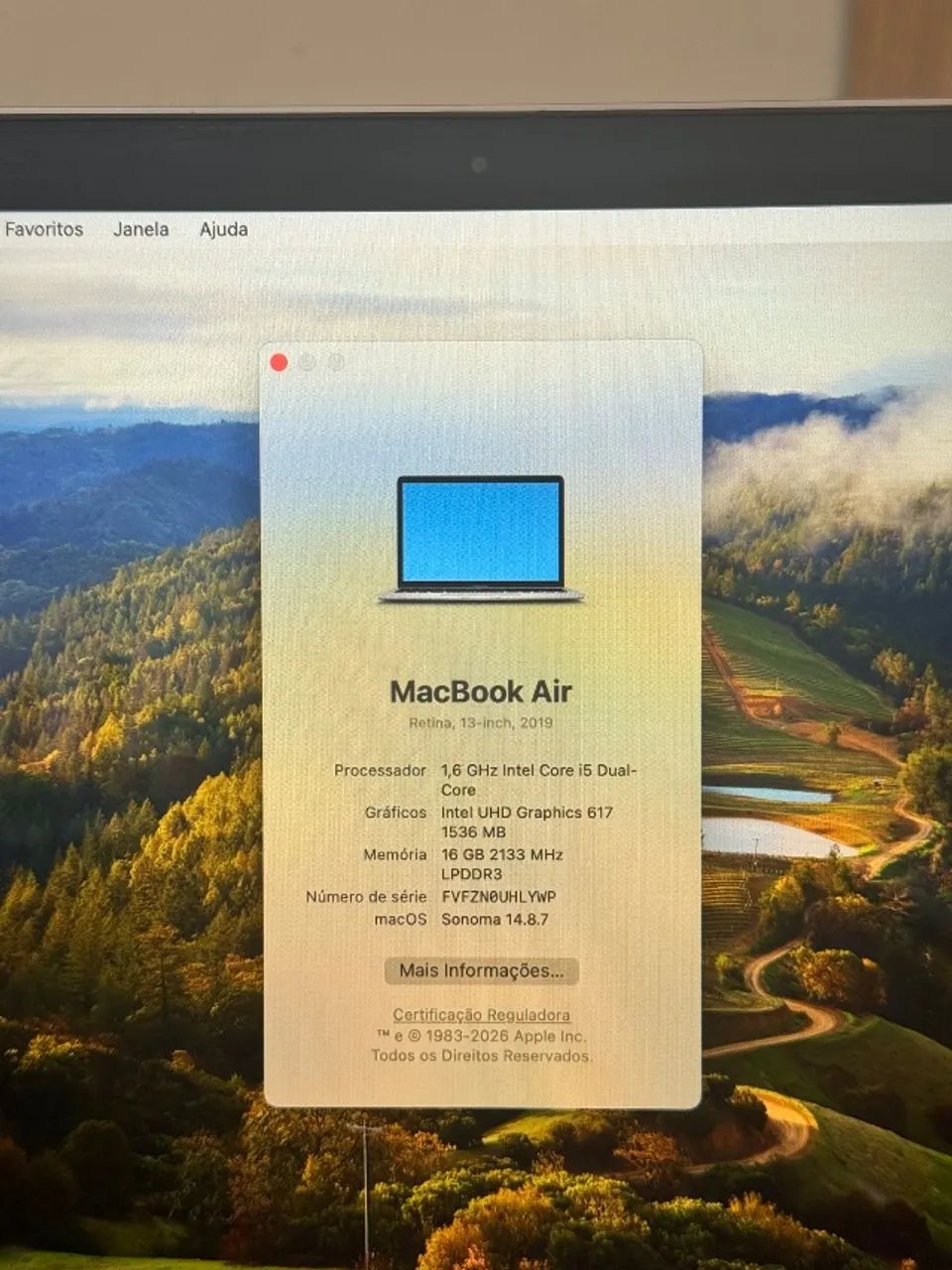Close the About This Mac window

pyautogui.click(x=279, y=362)
